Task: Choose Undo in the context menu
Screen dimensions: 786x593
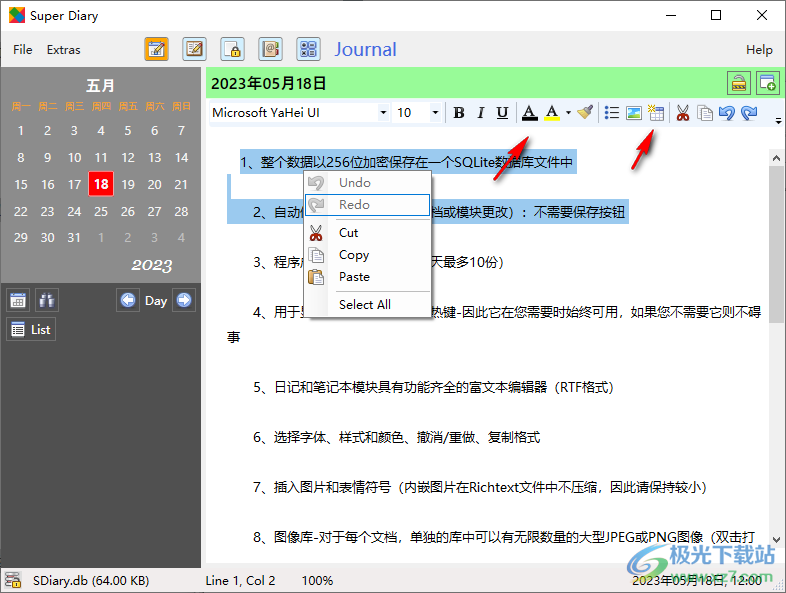Action: pyautogui.click(x=367, y=182)
